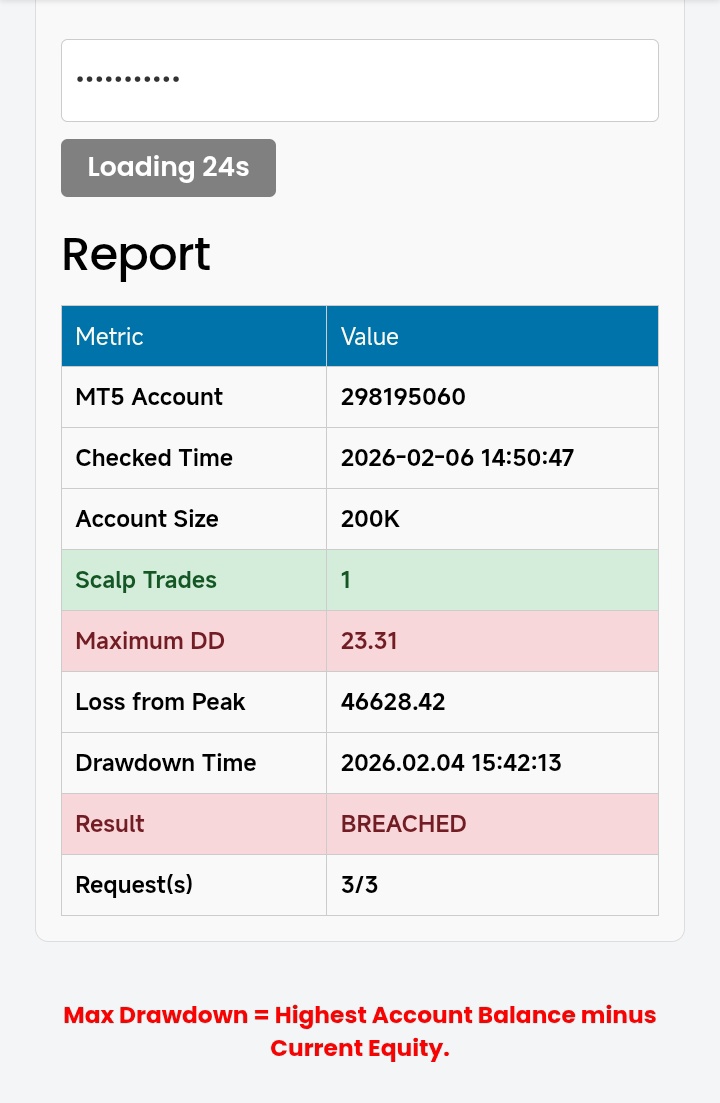Image resolution: width=720 pixels, height=1103 pixels.
Task: Select the red Max Drawdown definition note
Action: [360, 1031]
